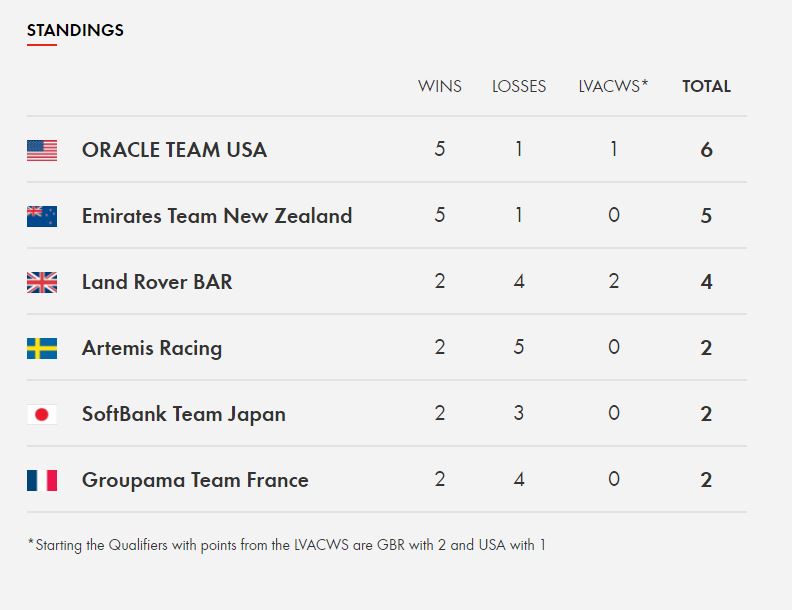Click the USA flag icon

(42, 150)
